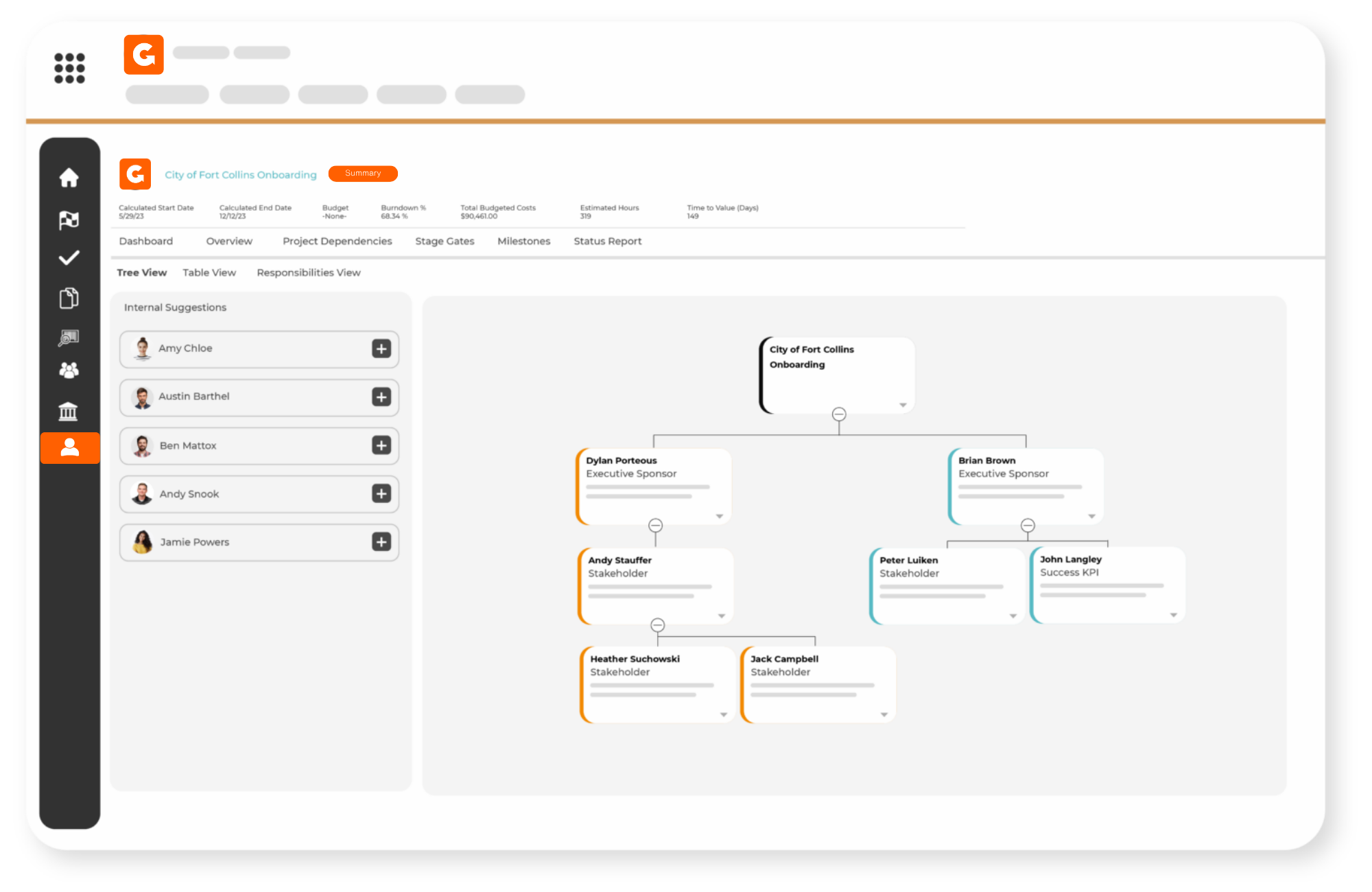Open the team group sidebar icon
The width and height of the screenshot is (1372, 892).
coord(69,371)
